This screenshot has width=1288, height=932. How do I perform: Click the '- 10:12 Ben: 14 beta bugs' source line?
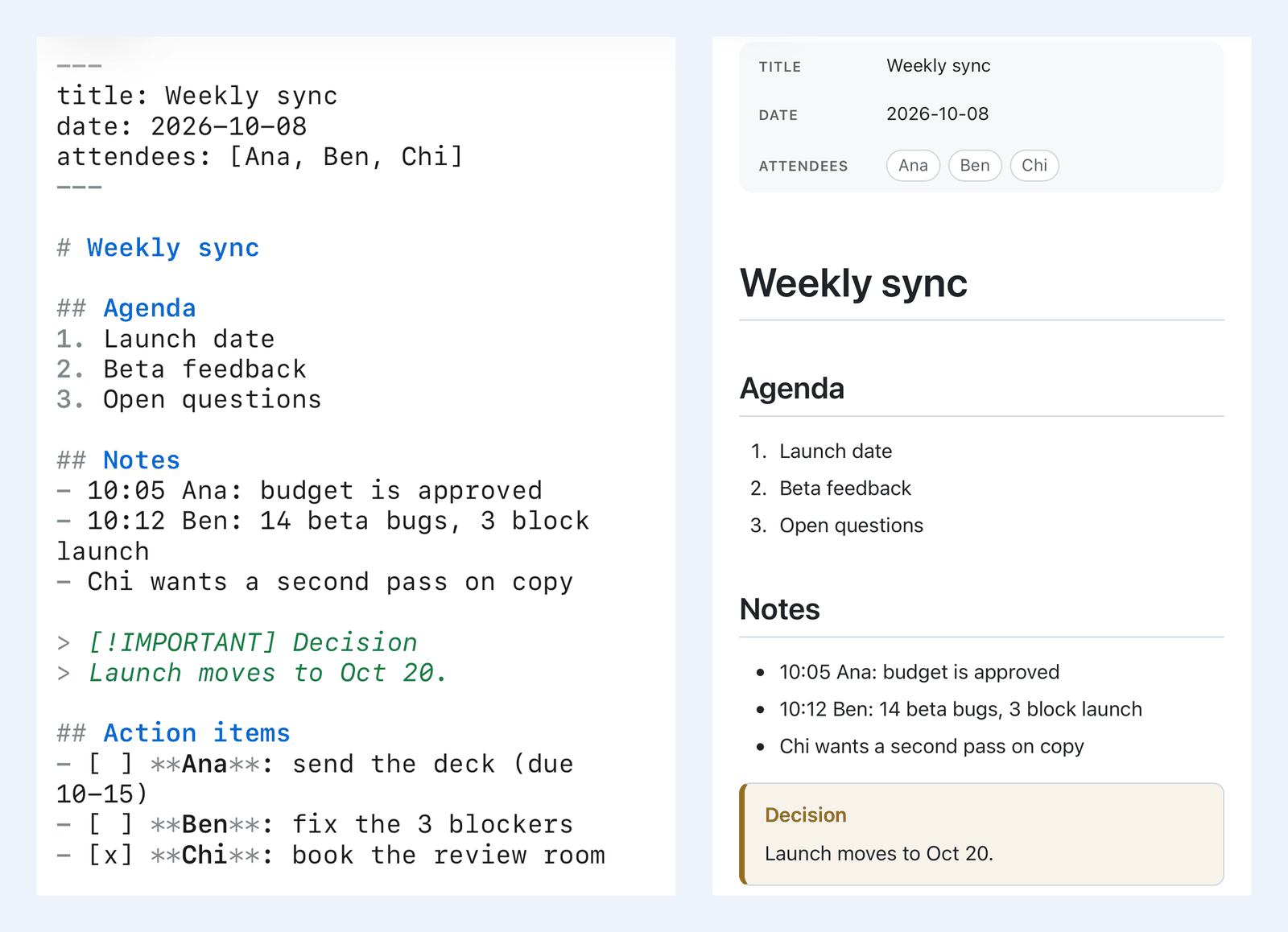point(323,536)
